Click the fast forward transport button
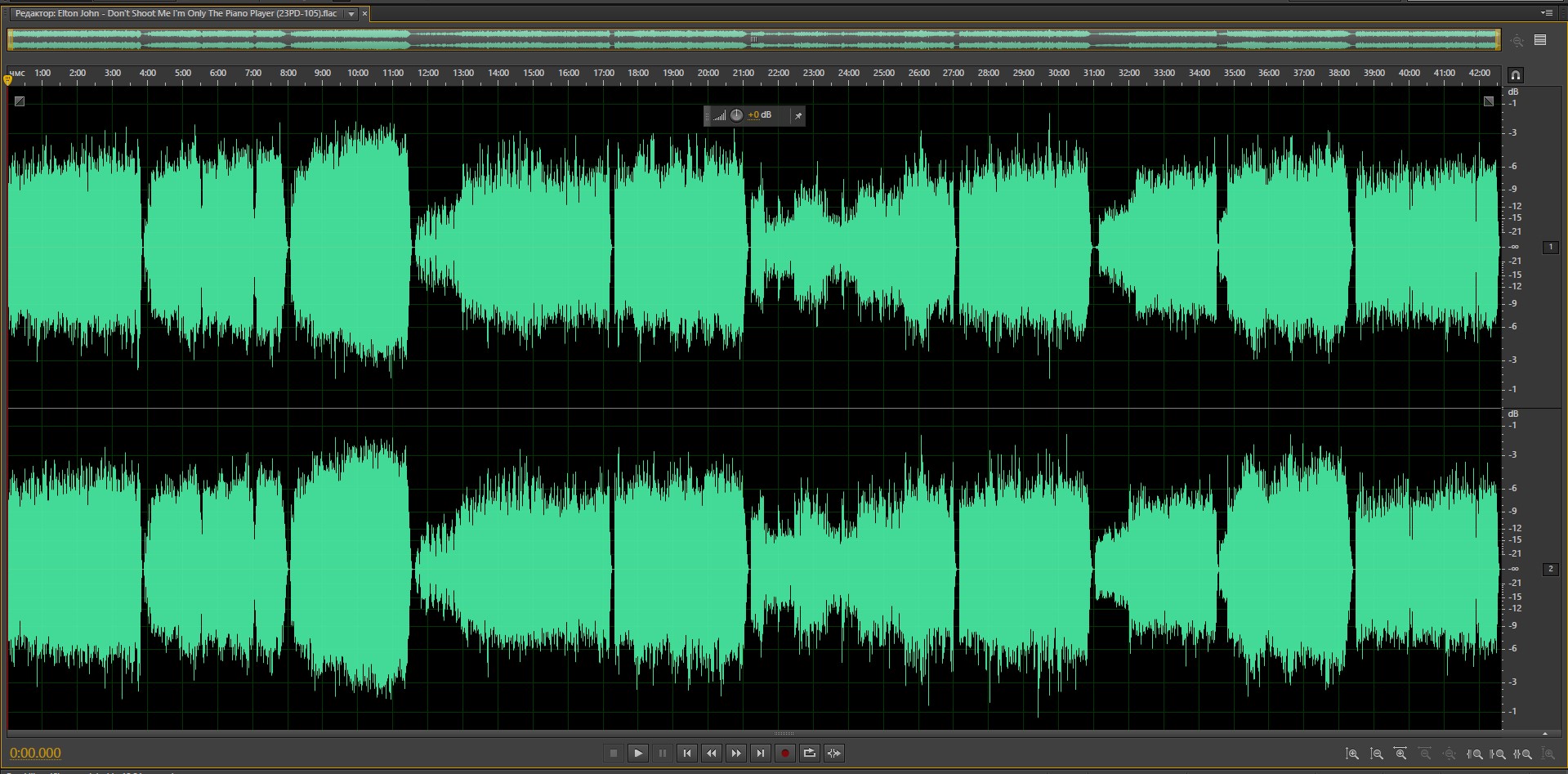Viewport: 1568px width, 774px height. pos(736,754)
